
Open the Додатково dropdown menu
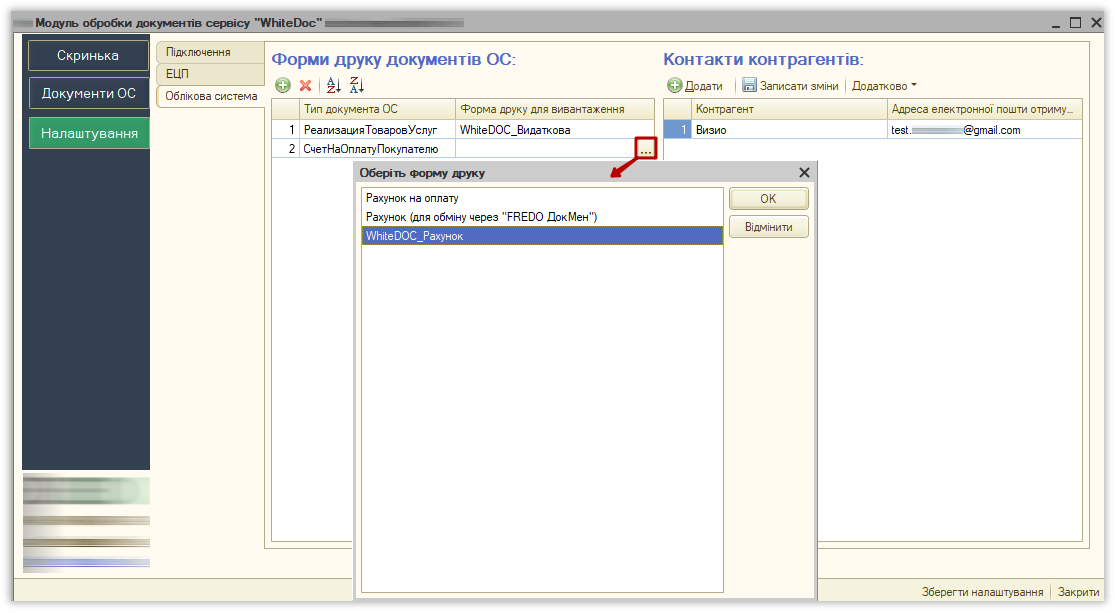[x=884, y=86]
